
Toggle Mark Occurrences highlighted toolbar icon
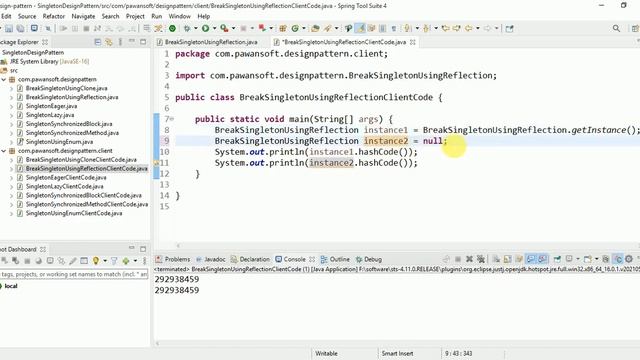pyautogui.click(x=360, y=28)
